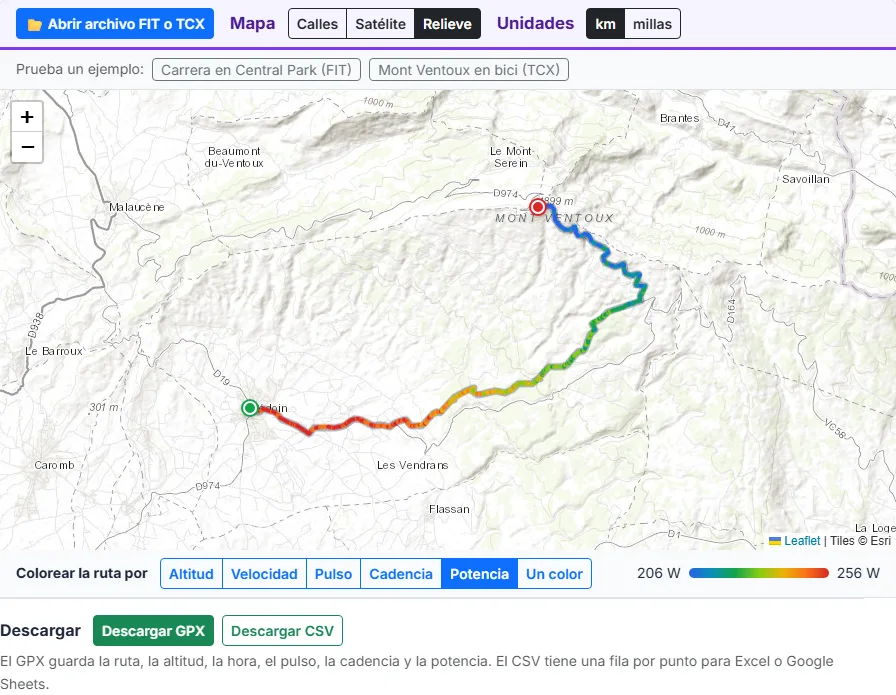896x695 pixels.
Task: Click the power color gradient legend
Action: [759, 573]
